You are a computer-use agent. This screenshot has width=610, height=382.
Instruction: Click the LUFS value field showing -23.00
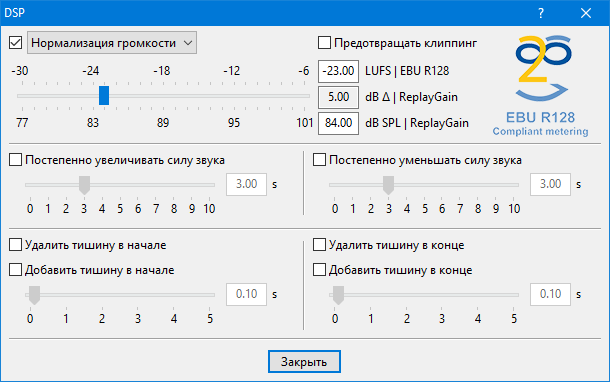pos(338,71)
